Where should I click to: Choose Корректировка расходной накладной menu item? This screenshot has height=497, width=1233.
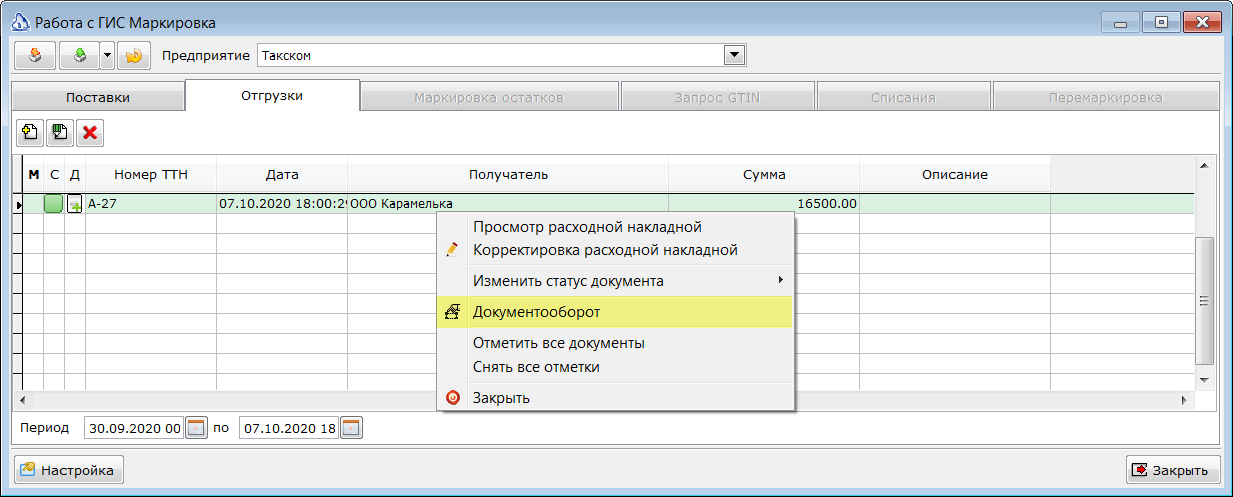(x=616, y=250)
